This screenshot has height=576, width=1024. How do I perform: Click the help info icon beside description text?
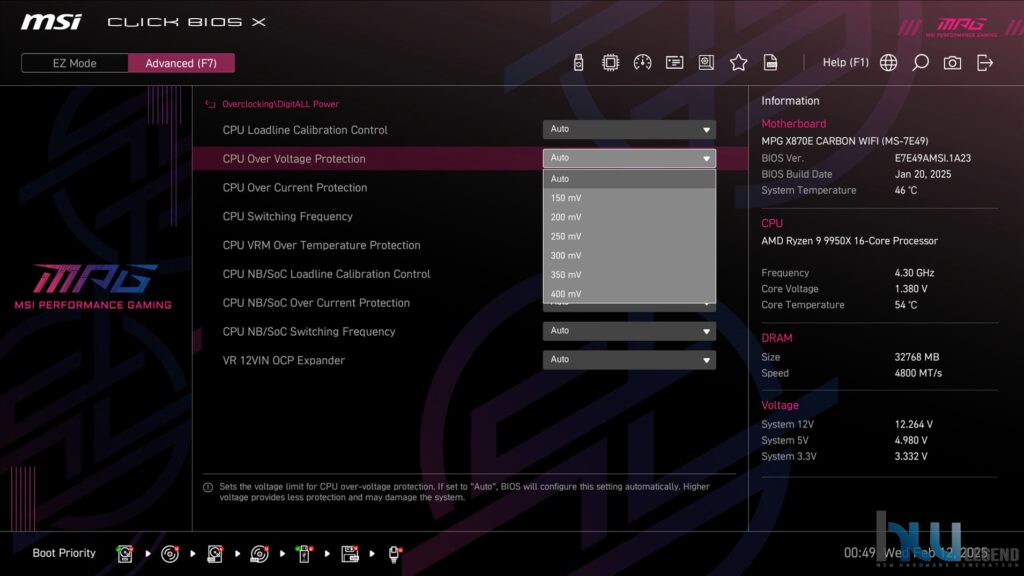tap(208, 487)
